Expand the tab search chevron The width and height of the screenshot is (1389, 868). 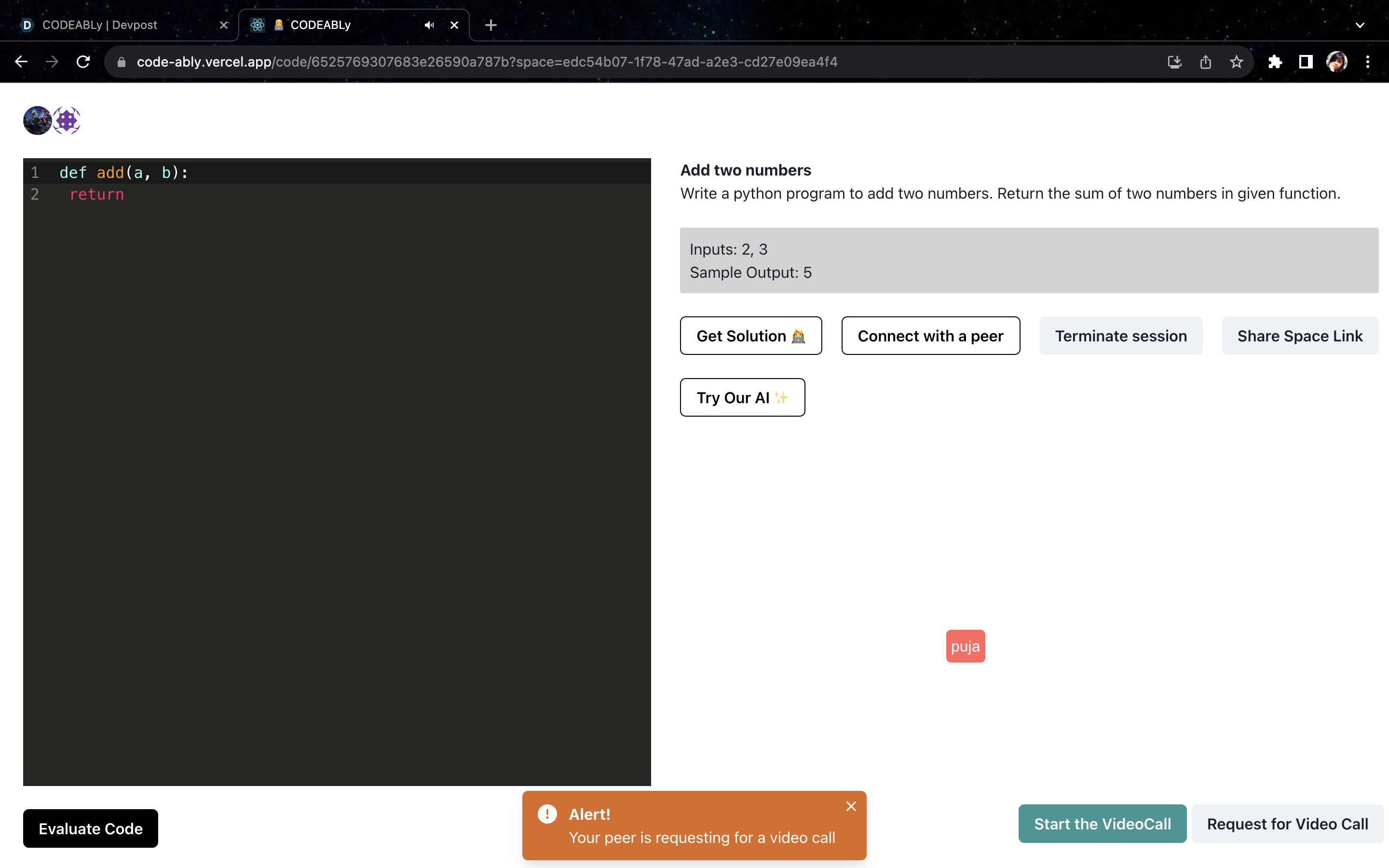[1359, 25]
